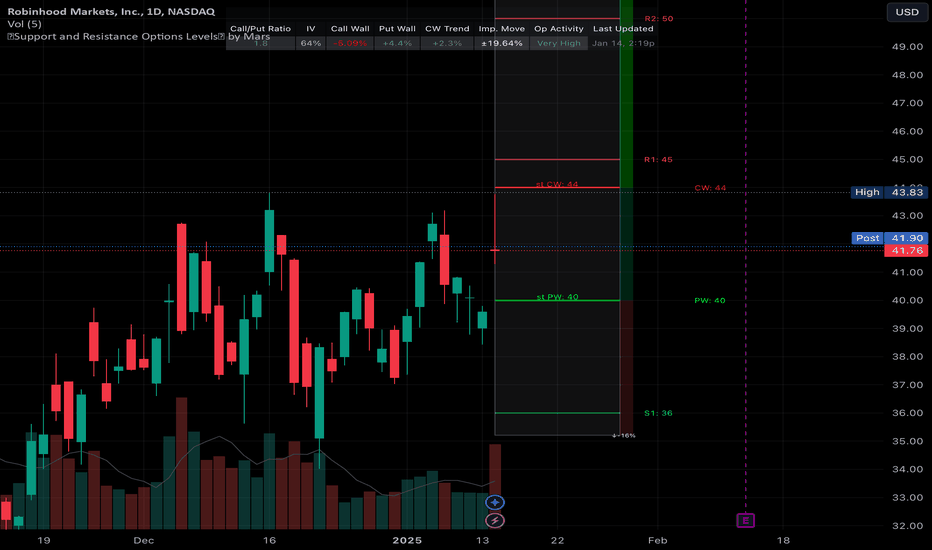This screenshot has height=550, width=932.
Task: Click the +-16% label below options box
Action: pos(624,436)
